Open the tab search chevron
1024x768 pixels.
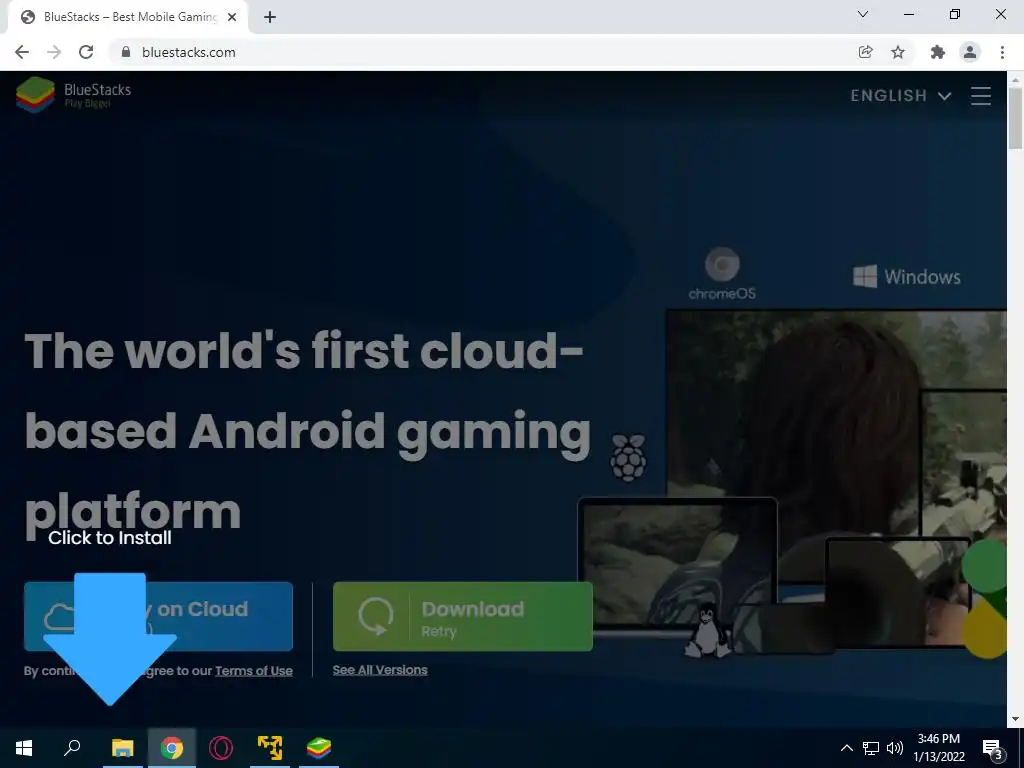click(863, 14)
